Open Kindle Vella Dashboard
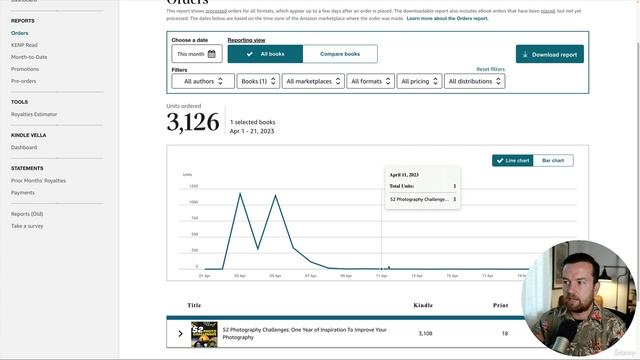The image size is (640, 360). (24, 147)
